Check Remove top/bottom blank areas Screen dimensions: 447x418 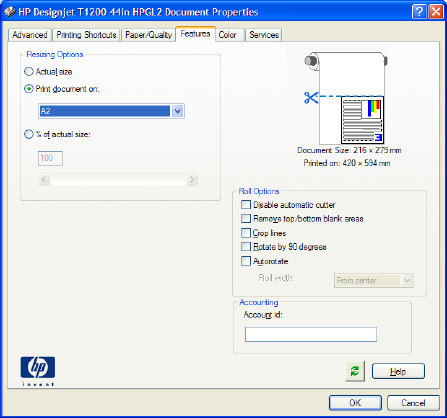246,218
